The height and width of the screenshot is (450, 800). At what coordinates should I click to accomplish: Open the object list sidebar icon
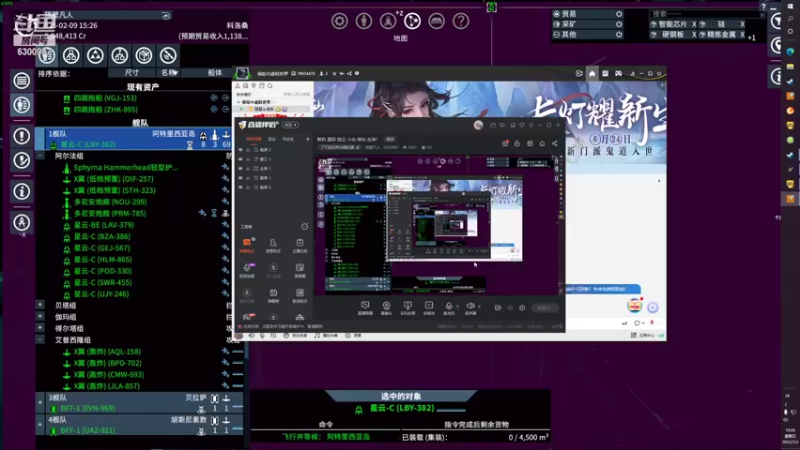click(21, 81)
